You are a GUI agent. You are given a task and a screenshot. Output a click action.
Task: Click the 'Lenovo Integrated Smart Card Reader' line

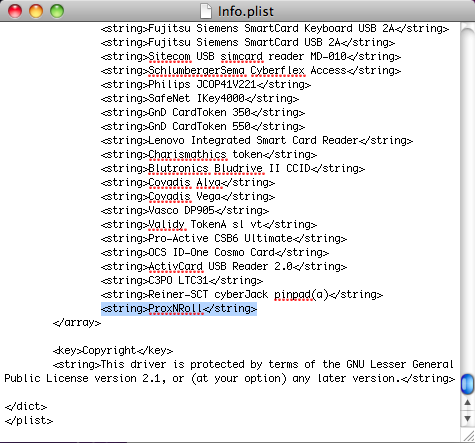coord(257,141)
